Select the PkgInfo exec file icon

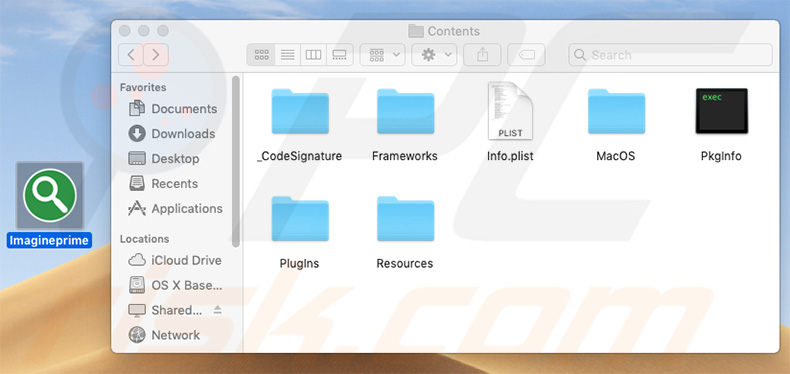pos(721,111)
